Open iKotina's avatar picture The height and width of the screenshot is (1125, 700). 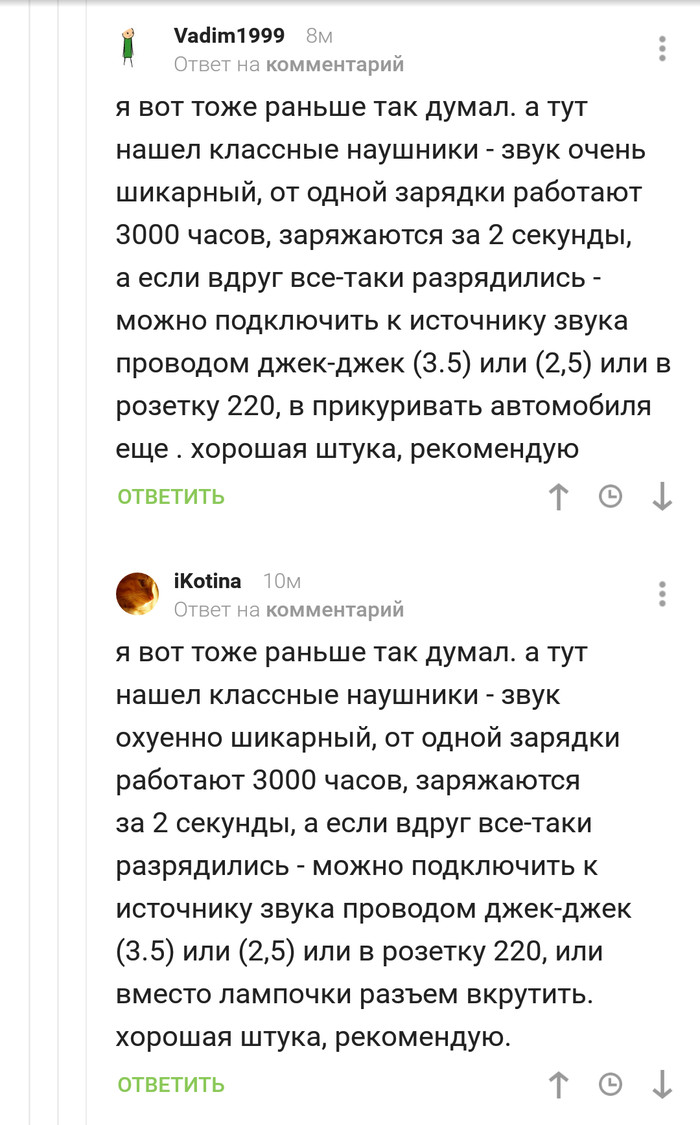coord(138,594)
